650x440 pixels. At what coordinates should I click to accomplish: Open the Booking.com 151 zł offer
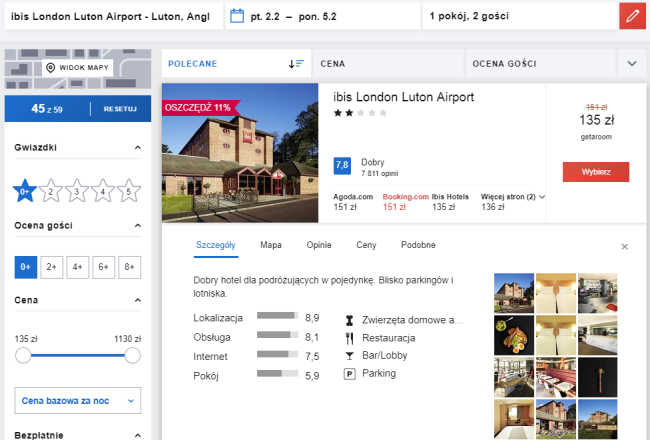pos(405,202)
